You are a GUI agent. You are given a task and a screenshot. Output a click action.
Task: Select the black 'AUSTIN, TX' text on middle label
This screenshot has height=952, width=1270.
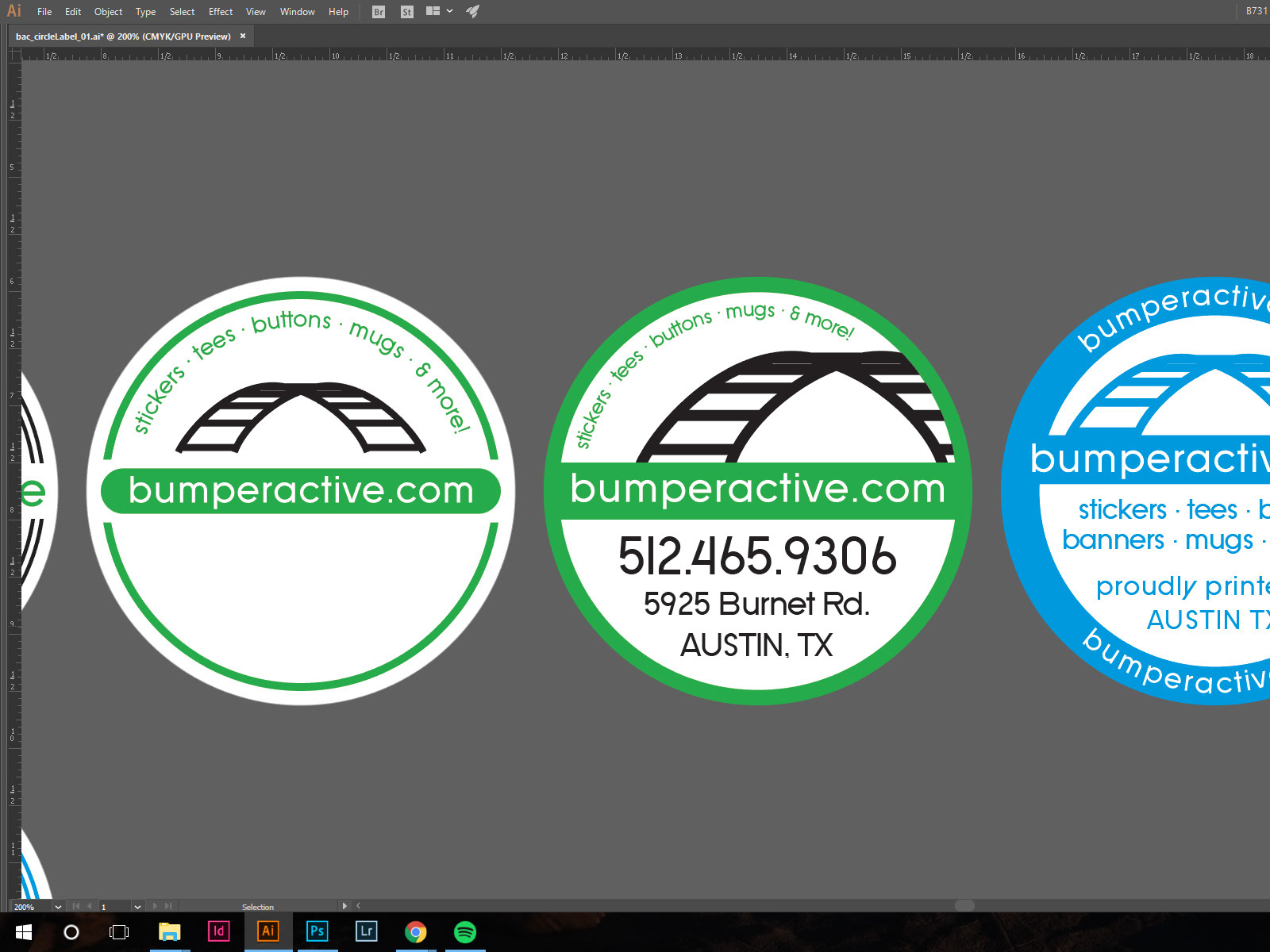pyautogui.click(x=756, y=645)
